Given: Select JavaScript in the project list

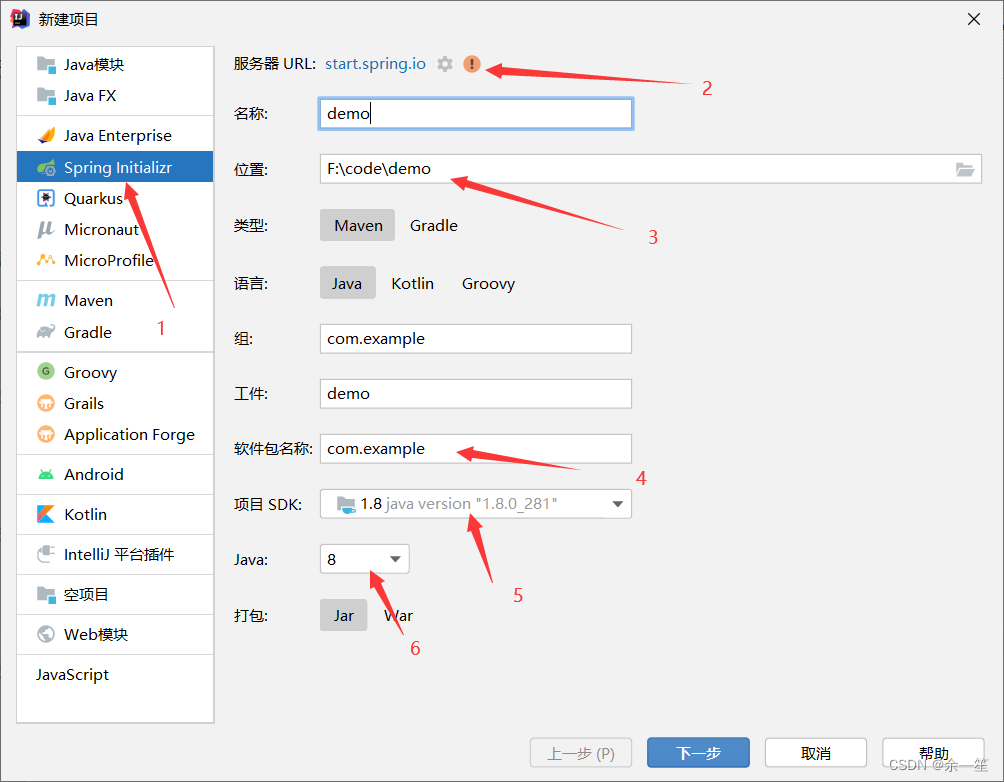Looking at the screenshot, I should 115,674.
